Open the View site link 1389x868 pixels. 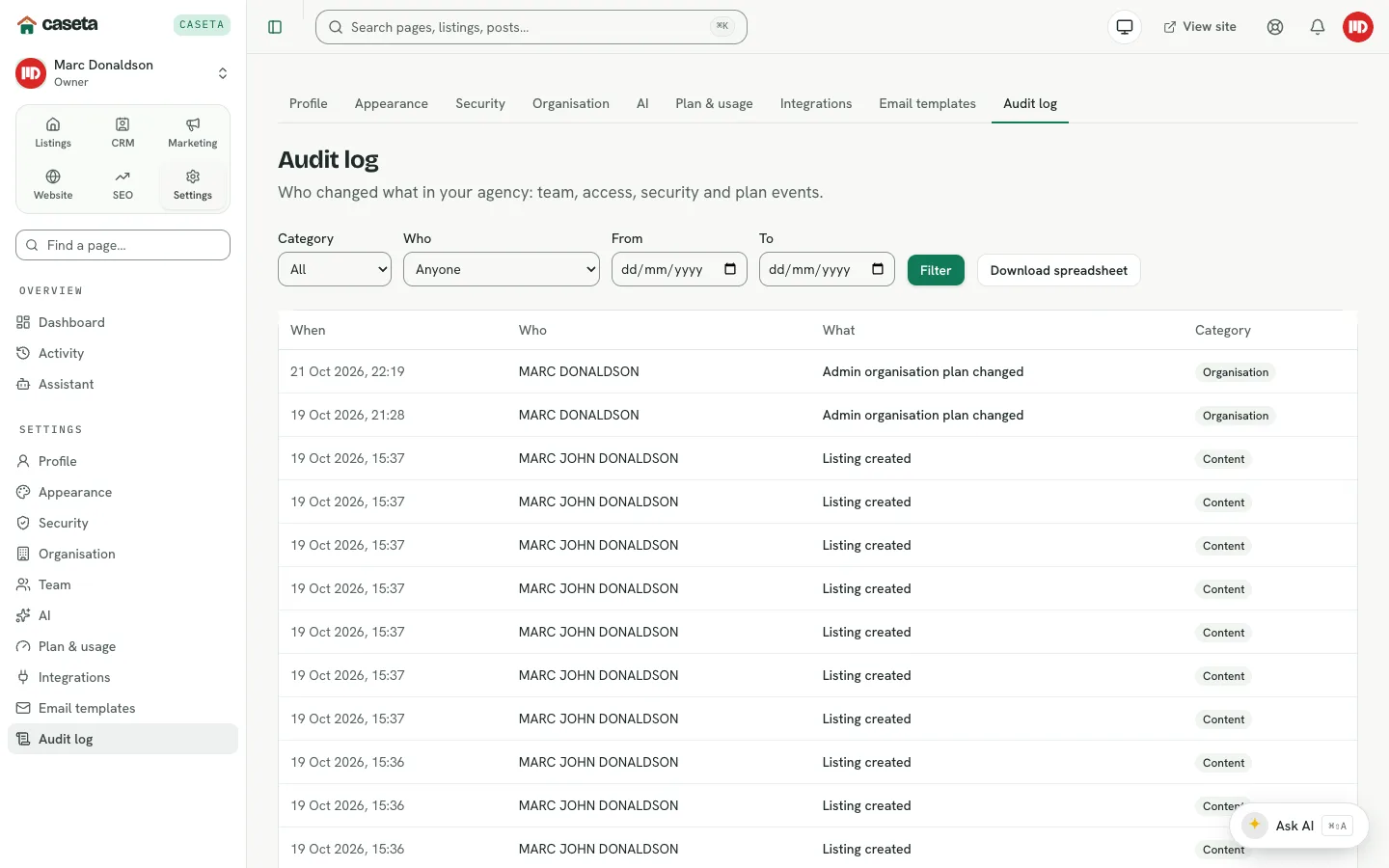[x=1200, y=27]
